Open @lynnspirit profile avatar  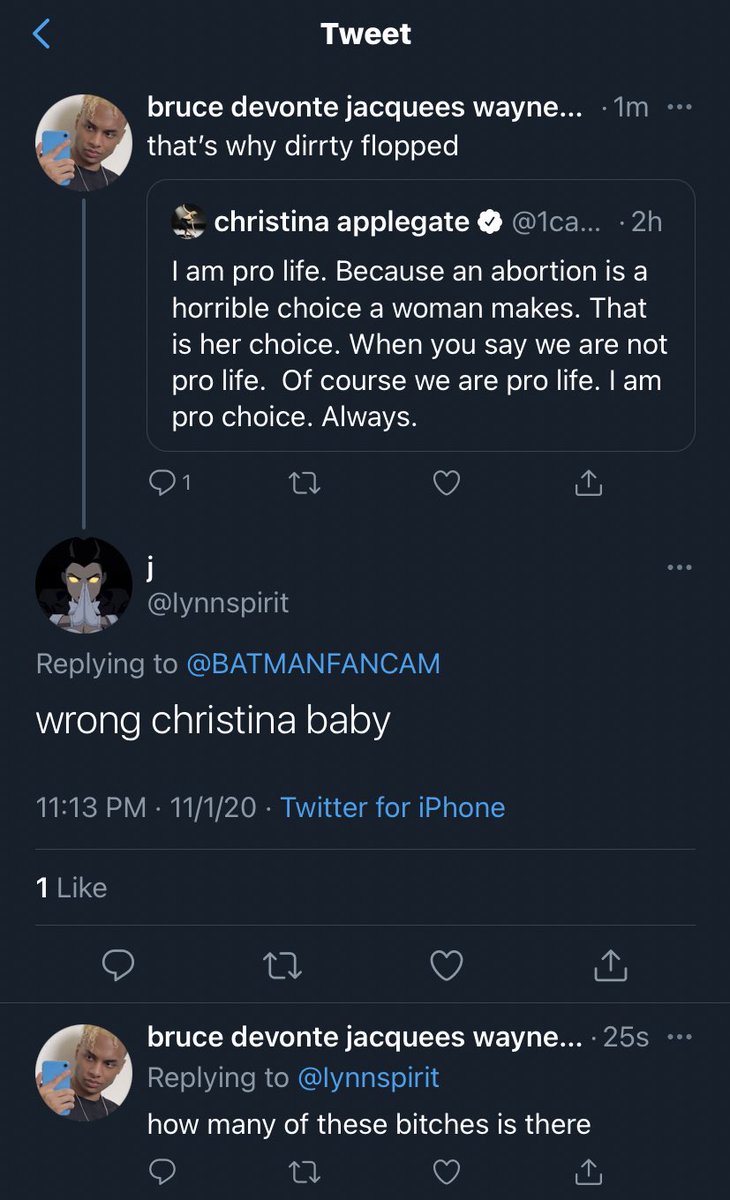84,585
